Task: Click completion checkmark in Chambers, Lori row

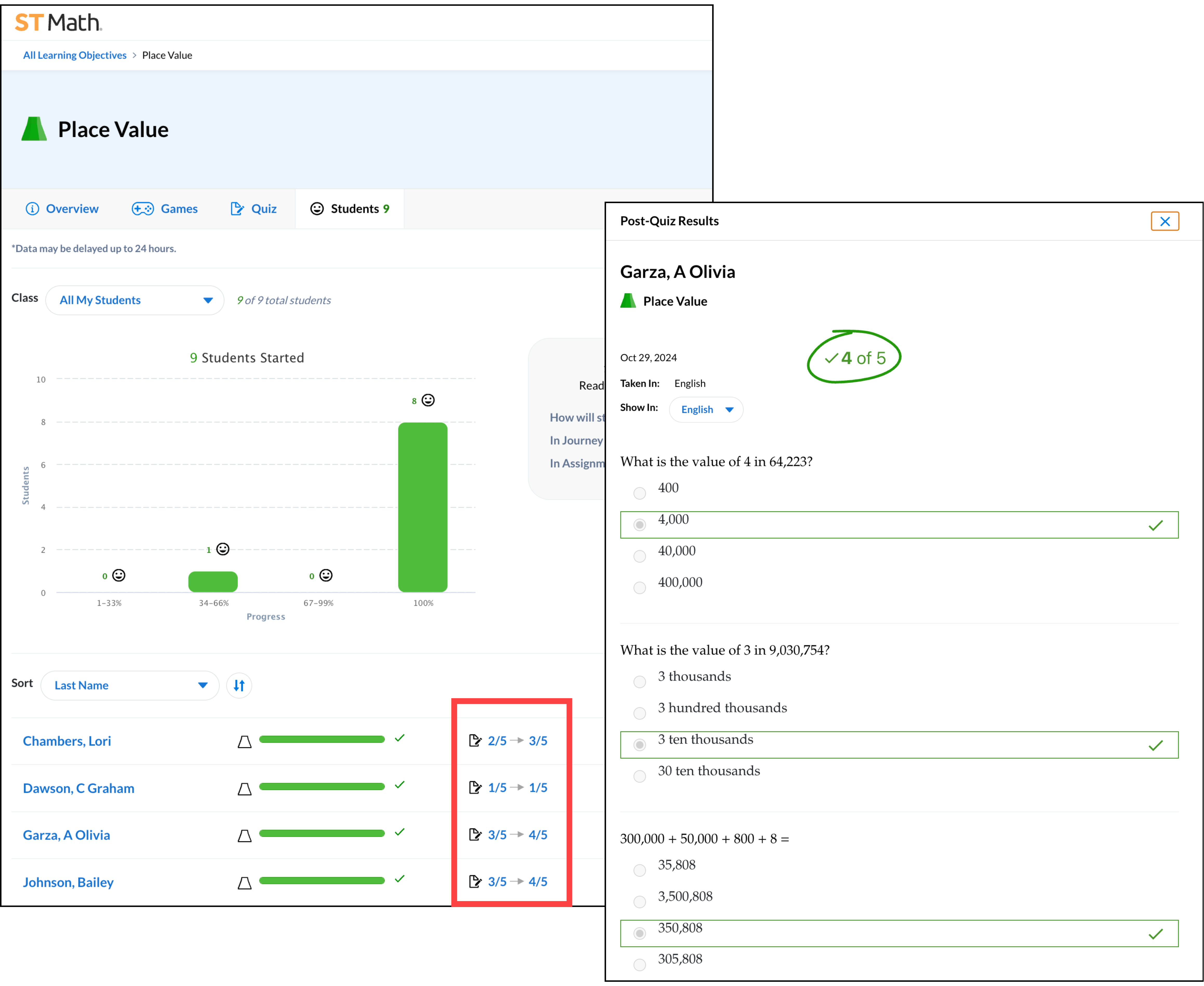Action: pos(400,738)
